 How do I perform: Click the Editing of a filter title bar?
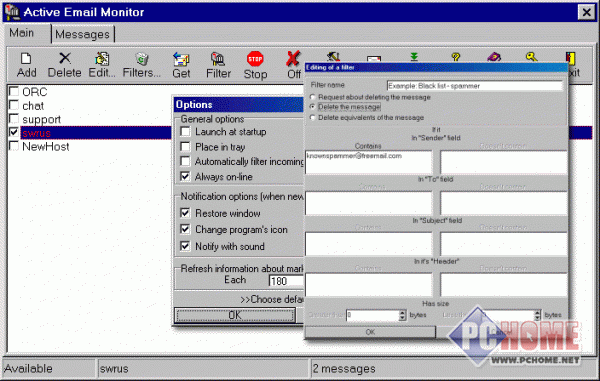(436, 67)
